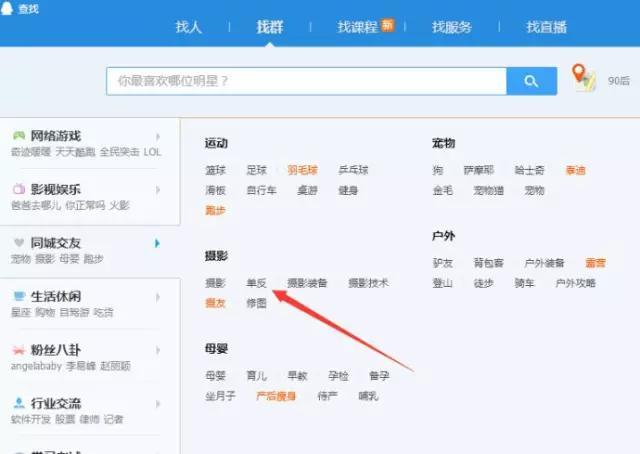
Task: Expand the 粉丝八卦 category arrow
Action: click(158, 350)
